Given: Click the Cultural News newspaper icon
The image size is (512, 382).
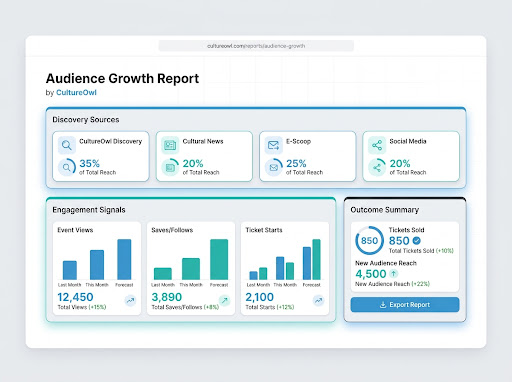Looking at the screenshot, I should tap(170, 145).
